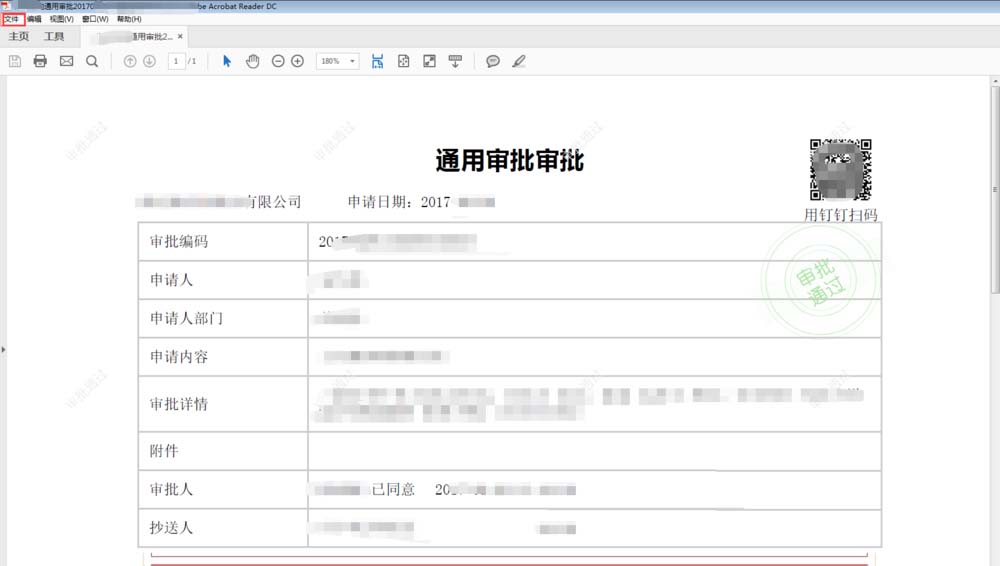Click the scrollbar up arrow

995,82
